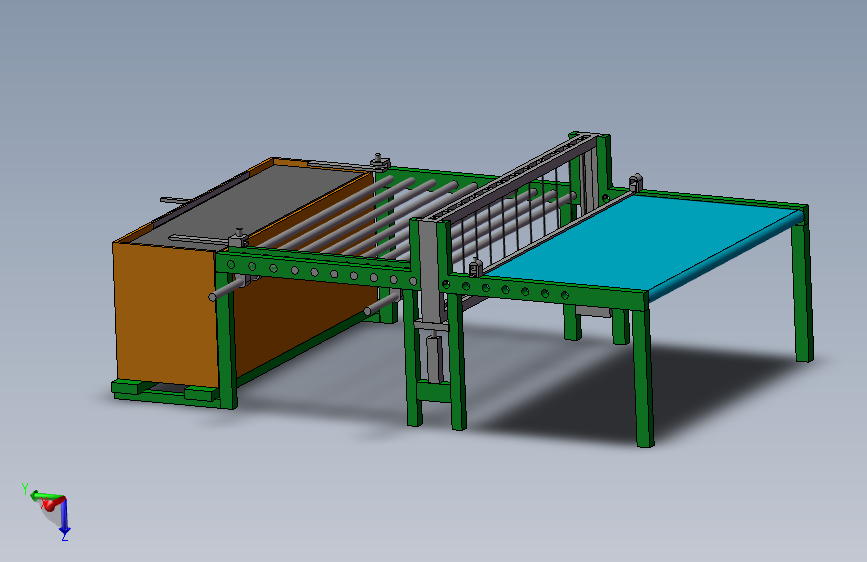Screen dimensions: 867x562
Task: Select the grey rod protruding left of front rail
Action: pos(227,290)
